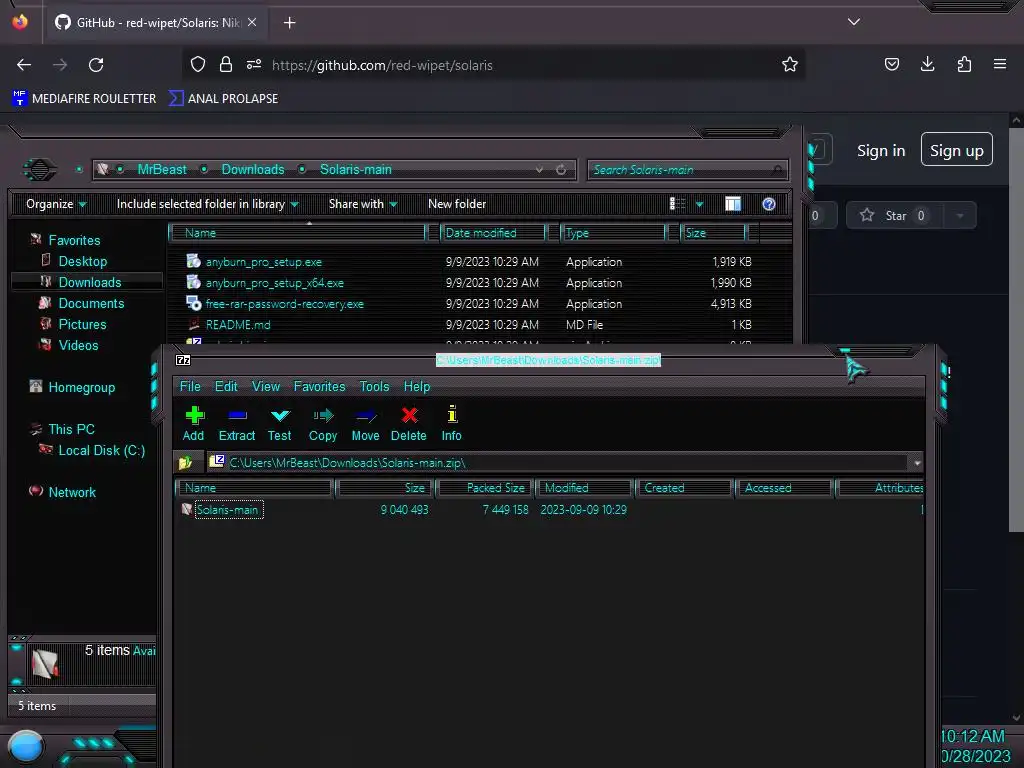Open the Tools menu in 7-Zip

coord(374,386)
